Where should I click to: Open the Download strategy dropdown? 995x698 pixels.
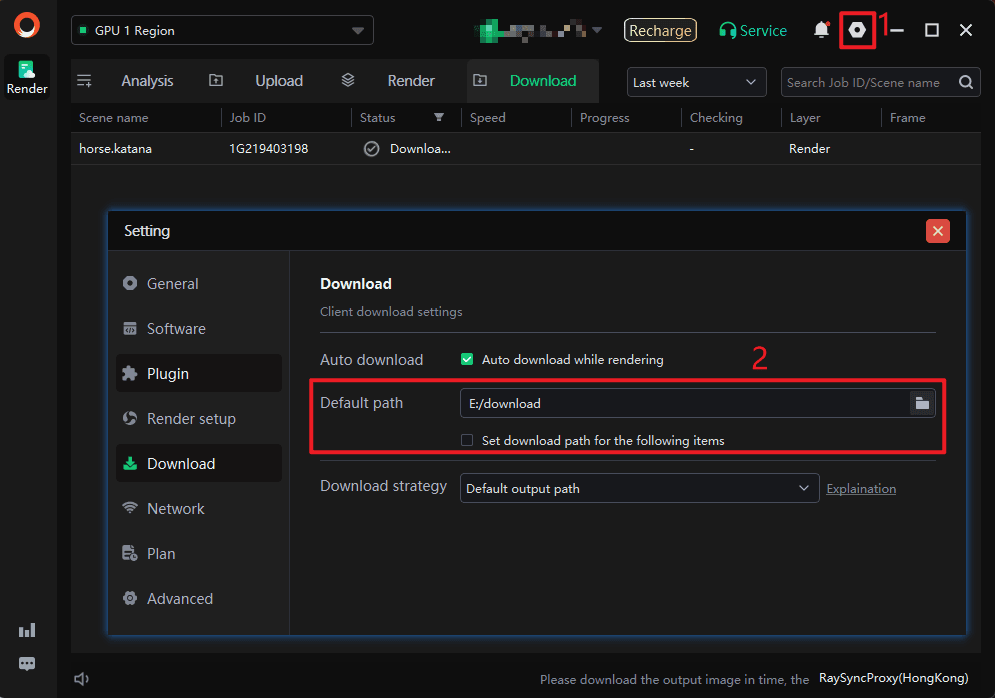638,488
